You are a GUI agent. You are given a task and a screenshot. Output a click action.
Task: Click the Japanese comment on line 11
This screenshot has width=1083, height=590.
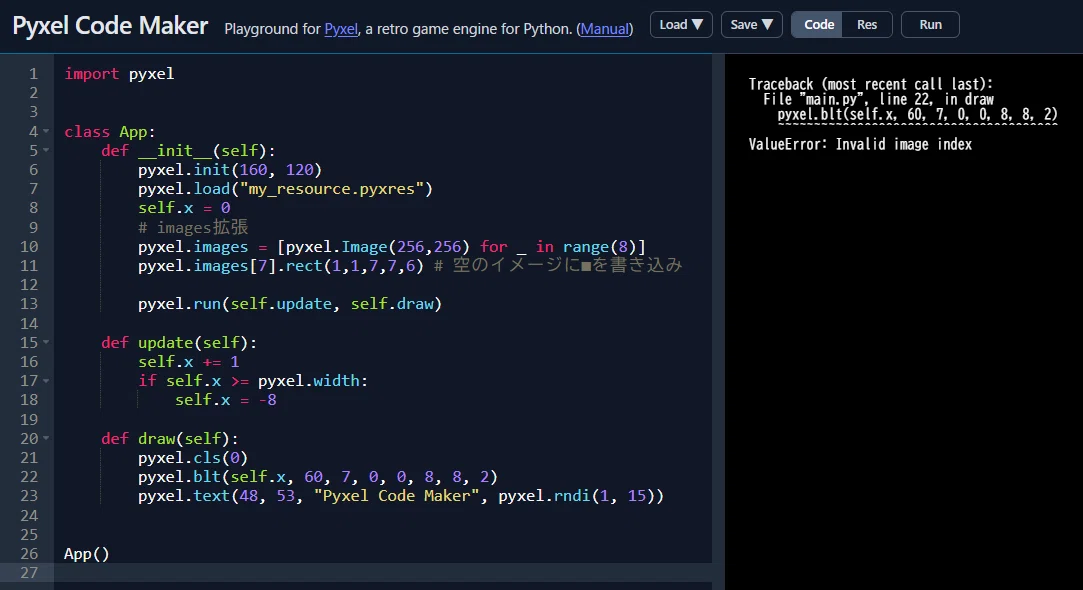[x=558, y=265]
